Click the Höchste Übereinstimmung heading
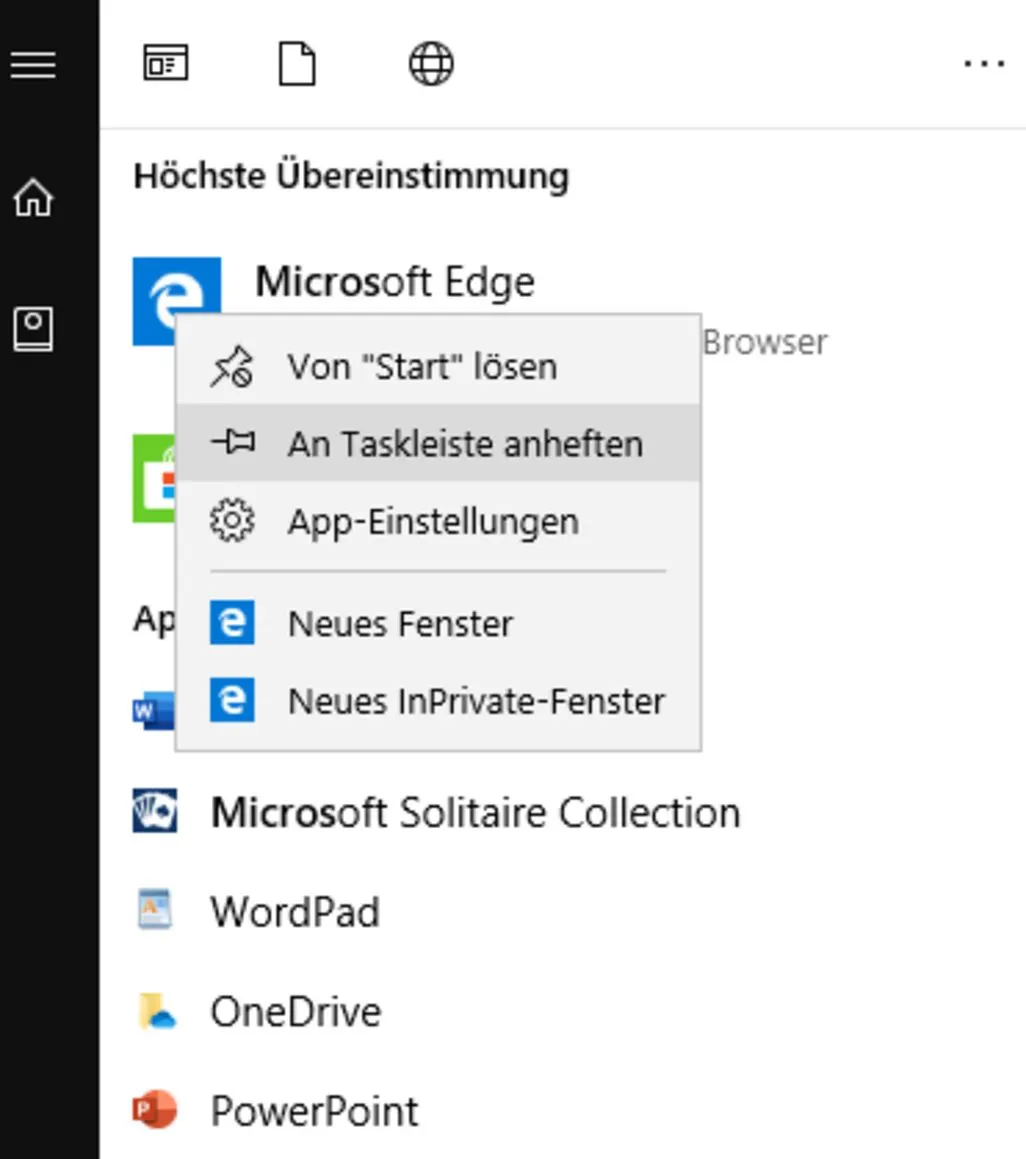The width and height of the screenshot is (1026, 1159). [x=351, y=176]
